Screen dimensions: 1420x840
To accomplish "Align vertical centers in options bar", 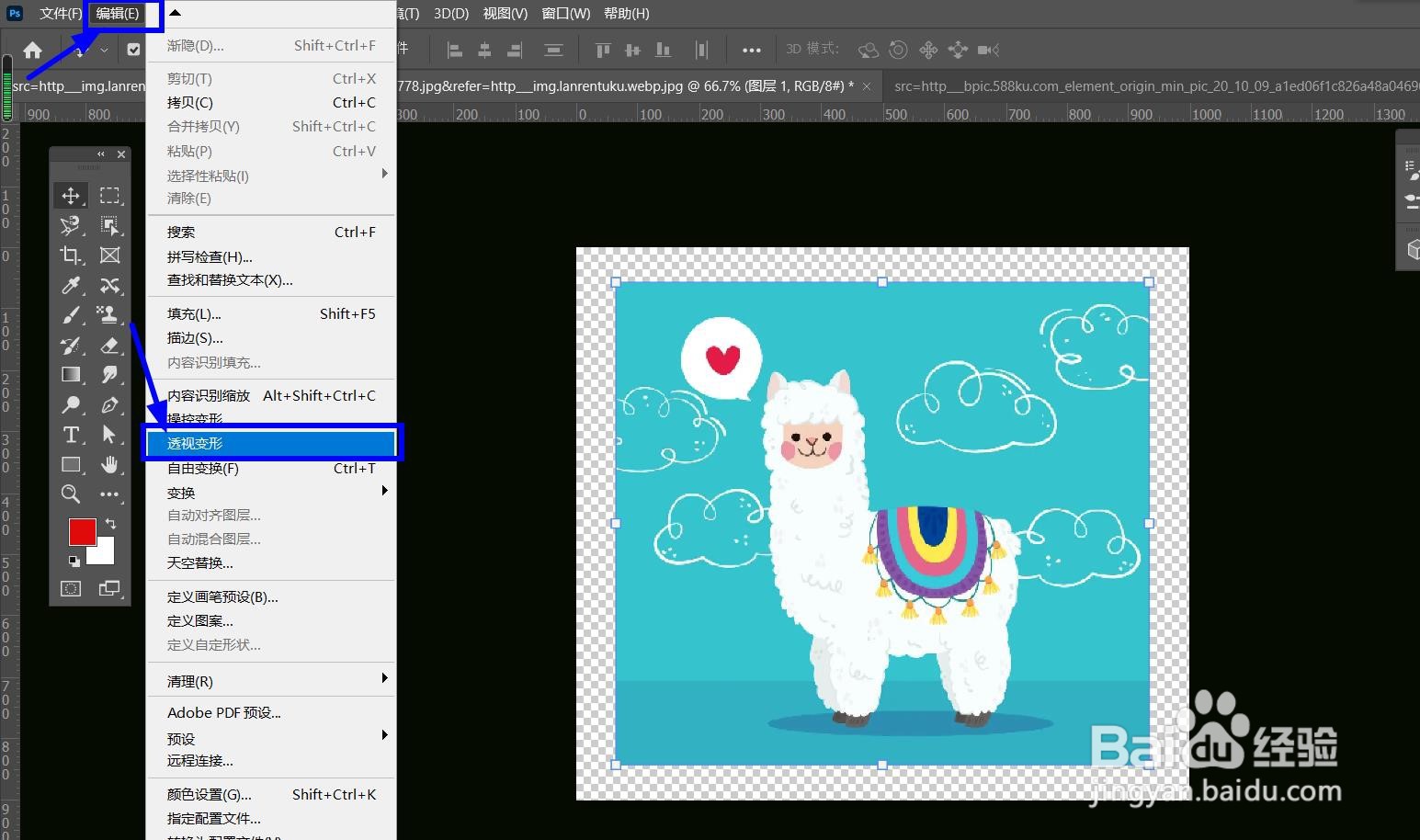I will 632,50.
